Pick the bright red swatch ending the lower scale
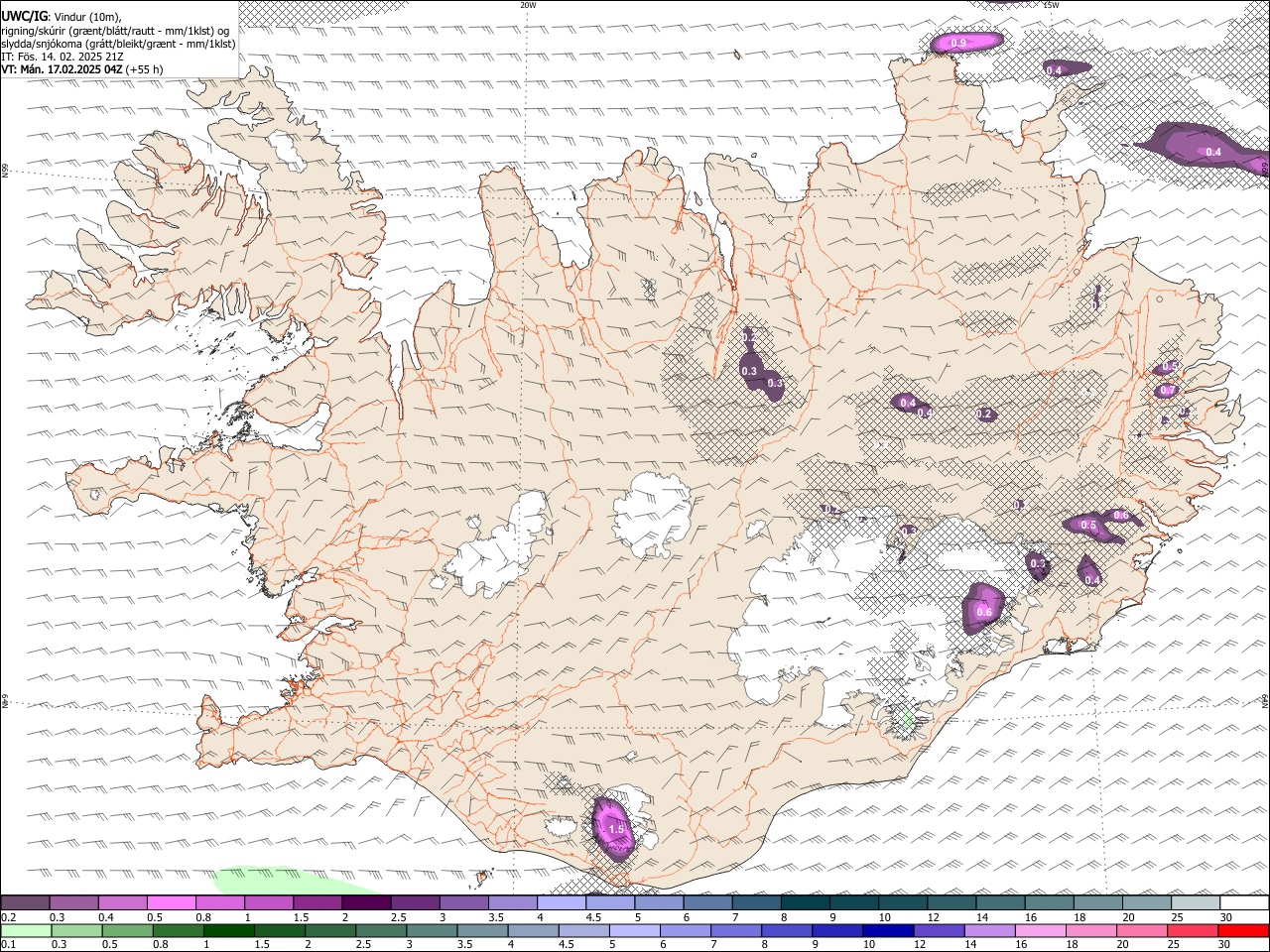 1244,930
